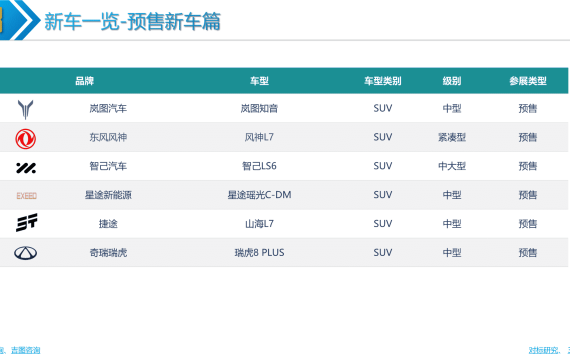
Task: Click the 紧凑型 level cell
Action: pyautogui.click(x=452, y=137)
